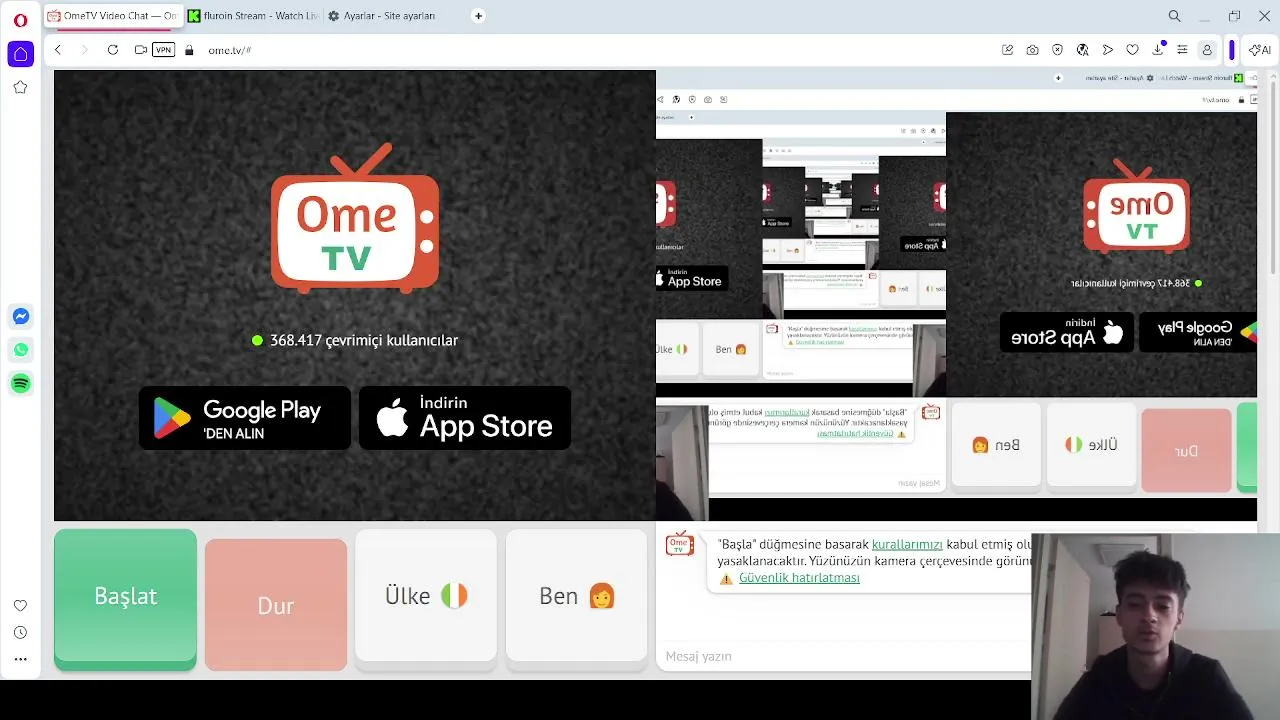Open the send/flow arrow icon
Viewport: 1280px width, 720px height.
1107,50
